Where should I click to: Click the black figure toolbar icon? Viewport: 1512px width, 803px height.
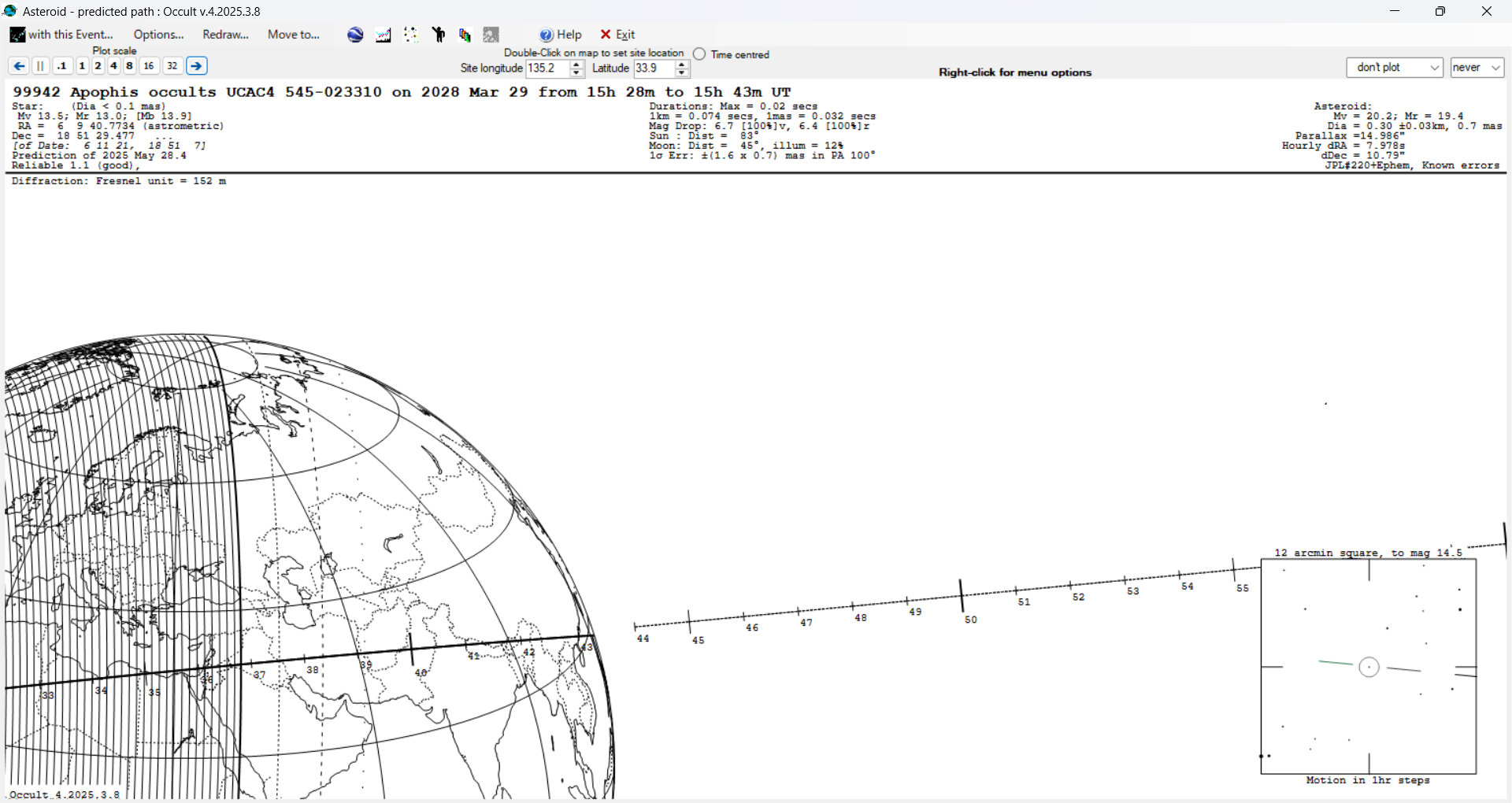[439, 35]
